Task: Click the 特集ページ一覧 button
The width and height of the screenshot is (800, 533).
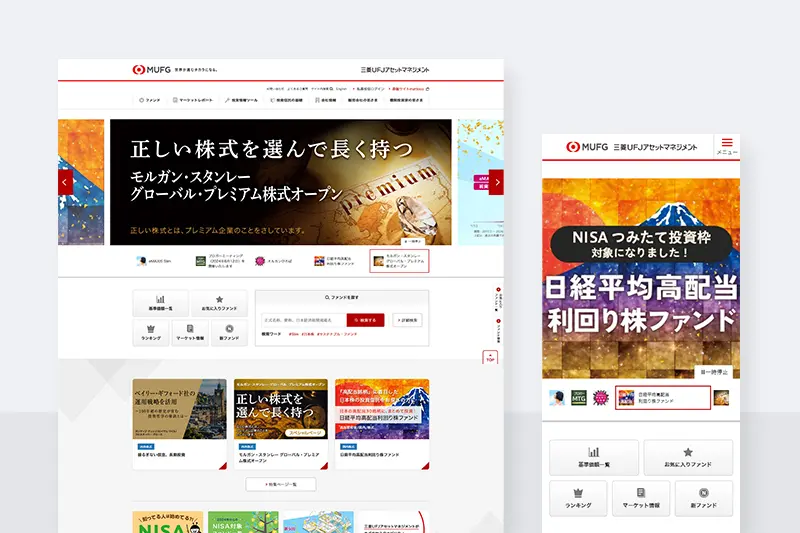Action: tap(281, 484)
